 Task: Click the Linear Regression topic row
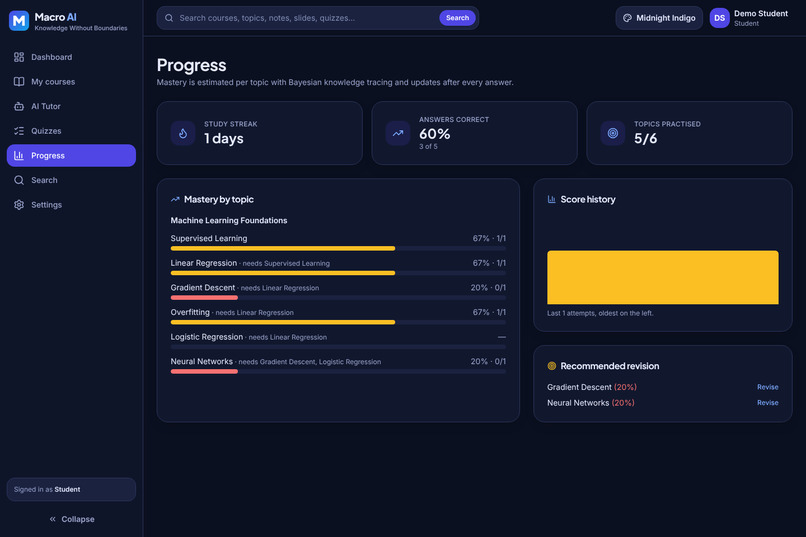coord(338,267)
